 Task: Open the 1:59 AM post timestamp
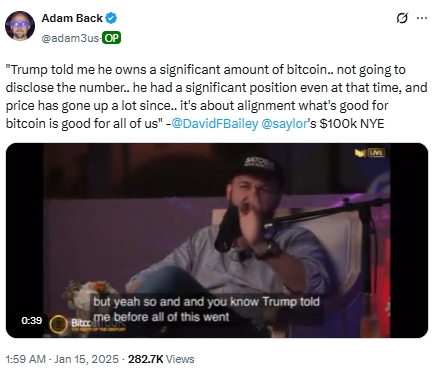pyautogui.click(x=26, y=359)
